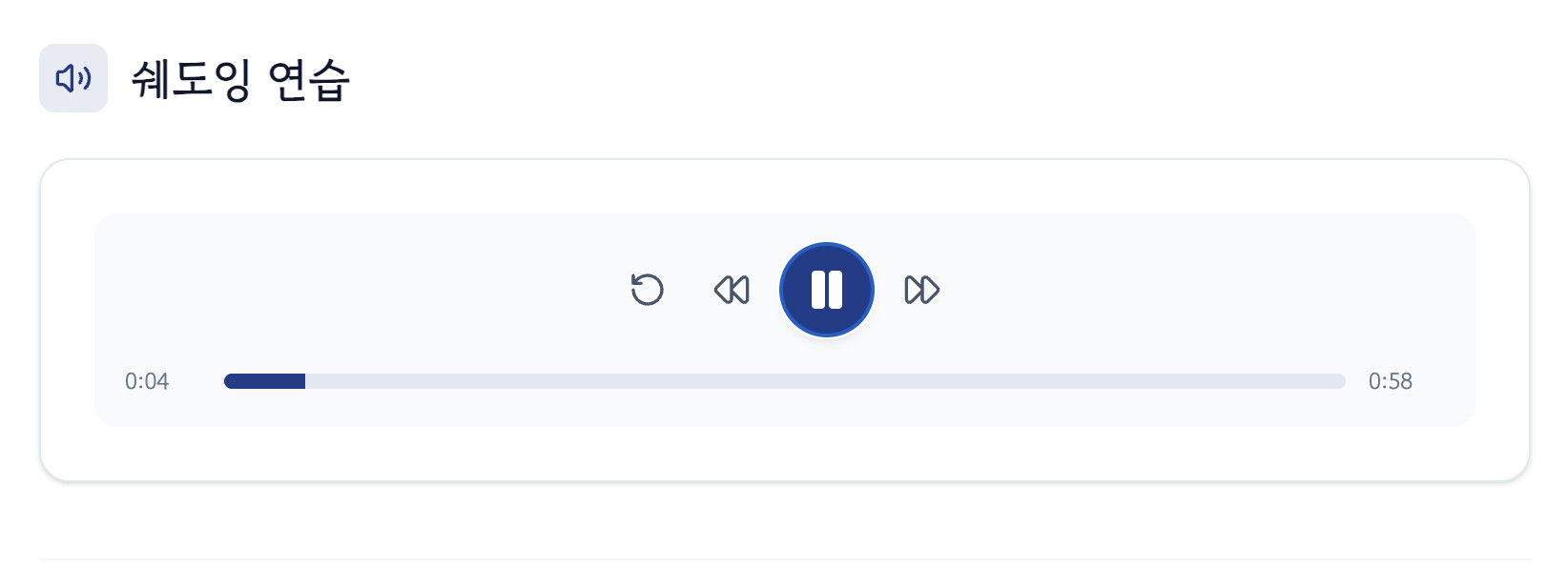This screenshot has width=1568, height=568.
Task: Seek to three-quarters along the progress bar
Action: tap(1064, 381)
